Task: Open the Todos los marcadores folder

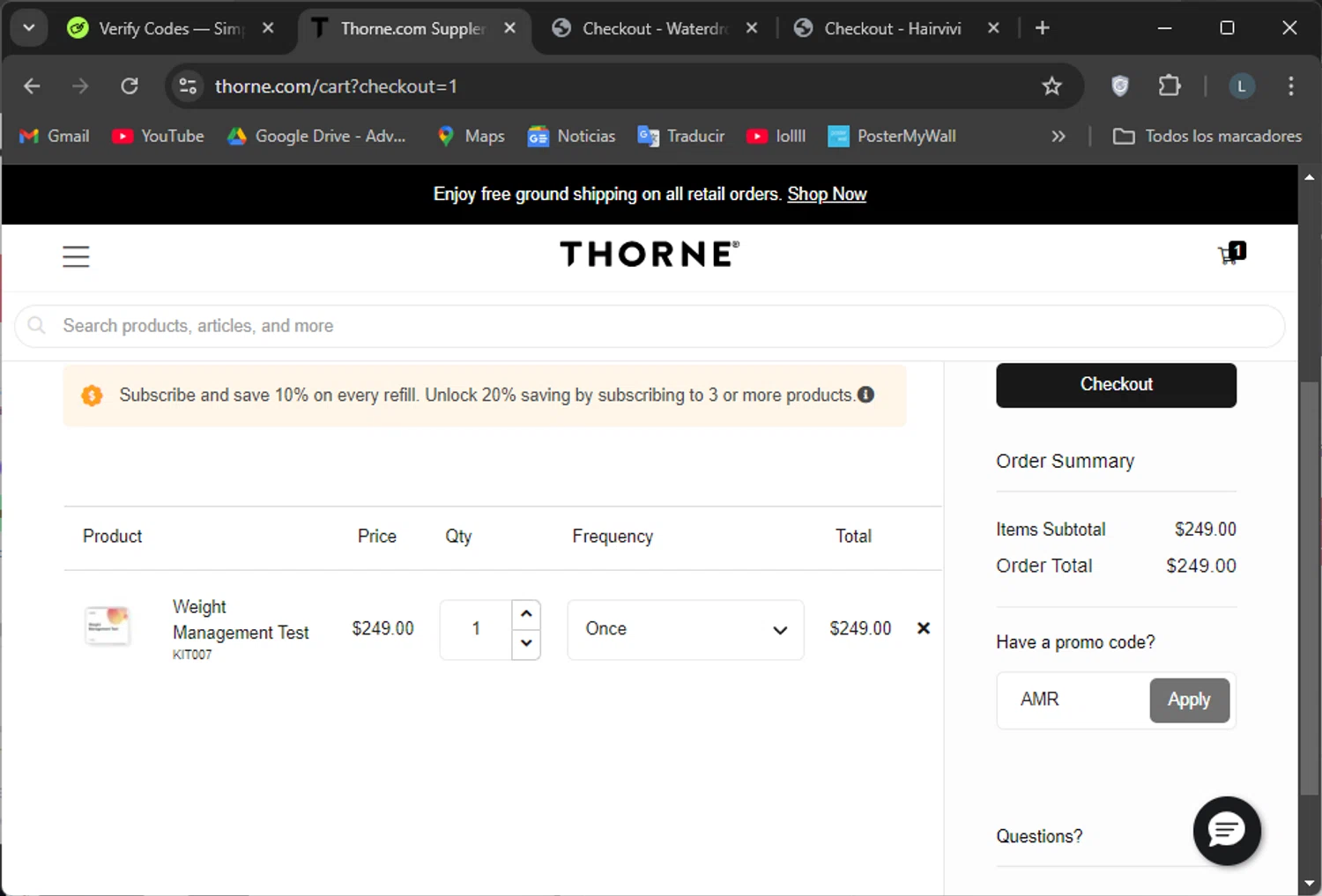Action: (1207, 136)
